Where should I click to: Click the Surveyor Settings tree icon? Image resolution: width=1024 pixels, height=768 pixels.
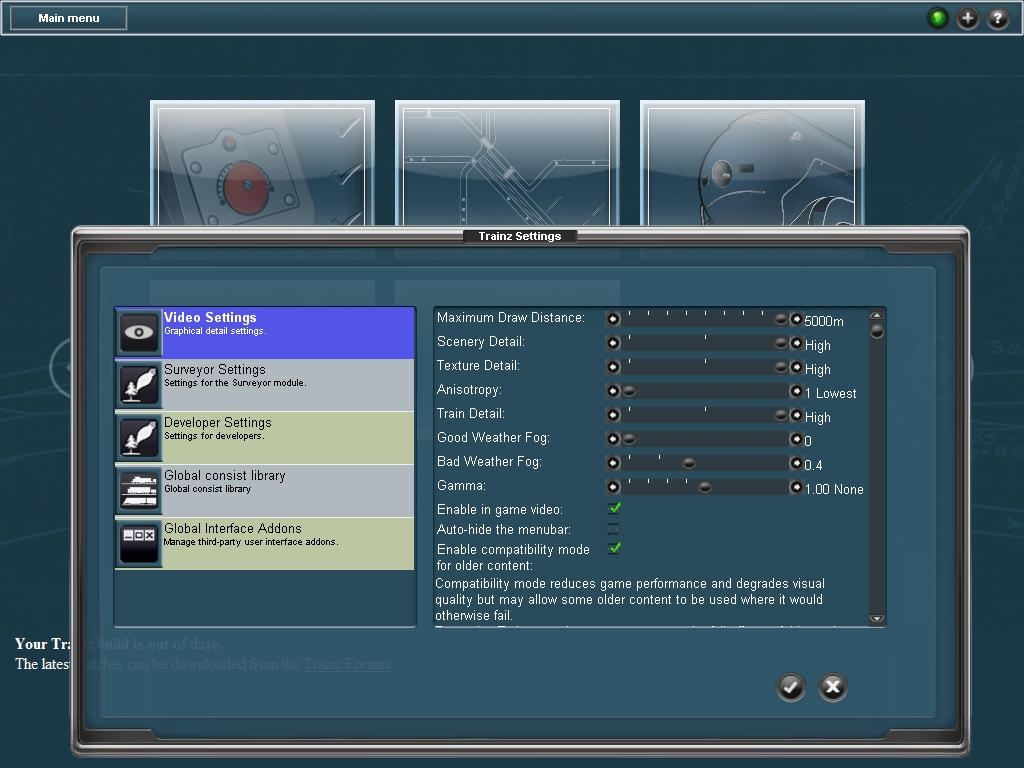click(x=139, y=385)
